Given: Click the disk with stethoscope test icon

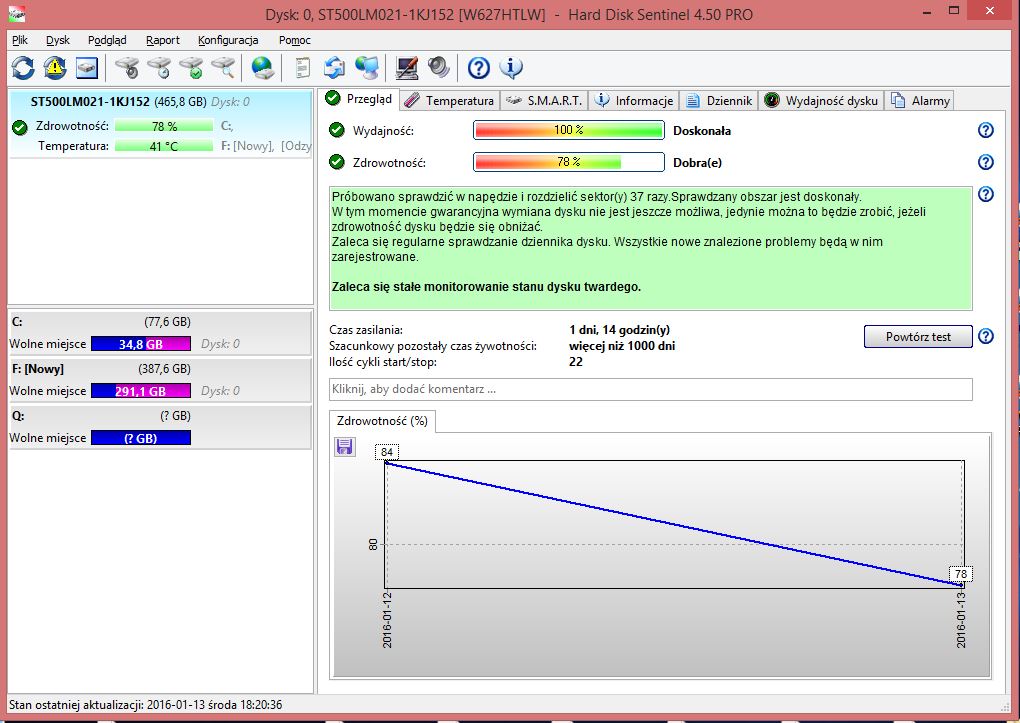Looking at the screenshot, I should pos(127,68).
